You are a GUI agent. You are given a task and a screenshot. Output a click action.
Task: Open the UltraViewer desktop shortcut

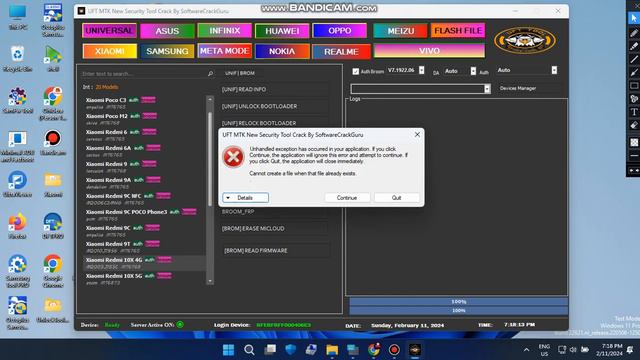[x=17, y=184]
